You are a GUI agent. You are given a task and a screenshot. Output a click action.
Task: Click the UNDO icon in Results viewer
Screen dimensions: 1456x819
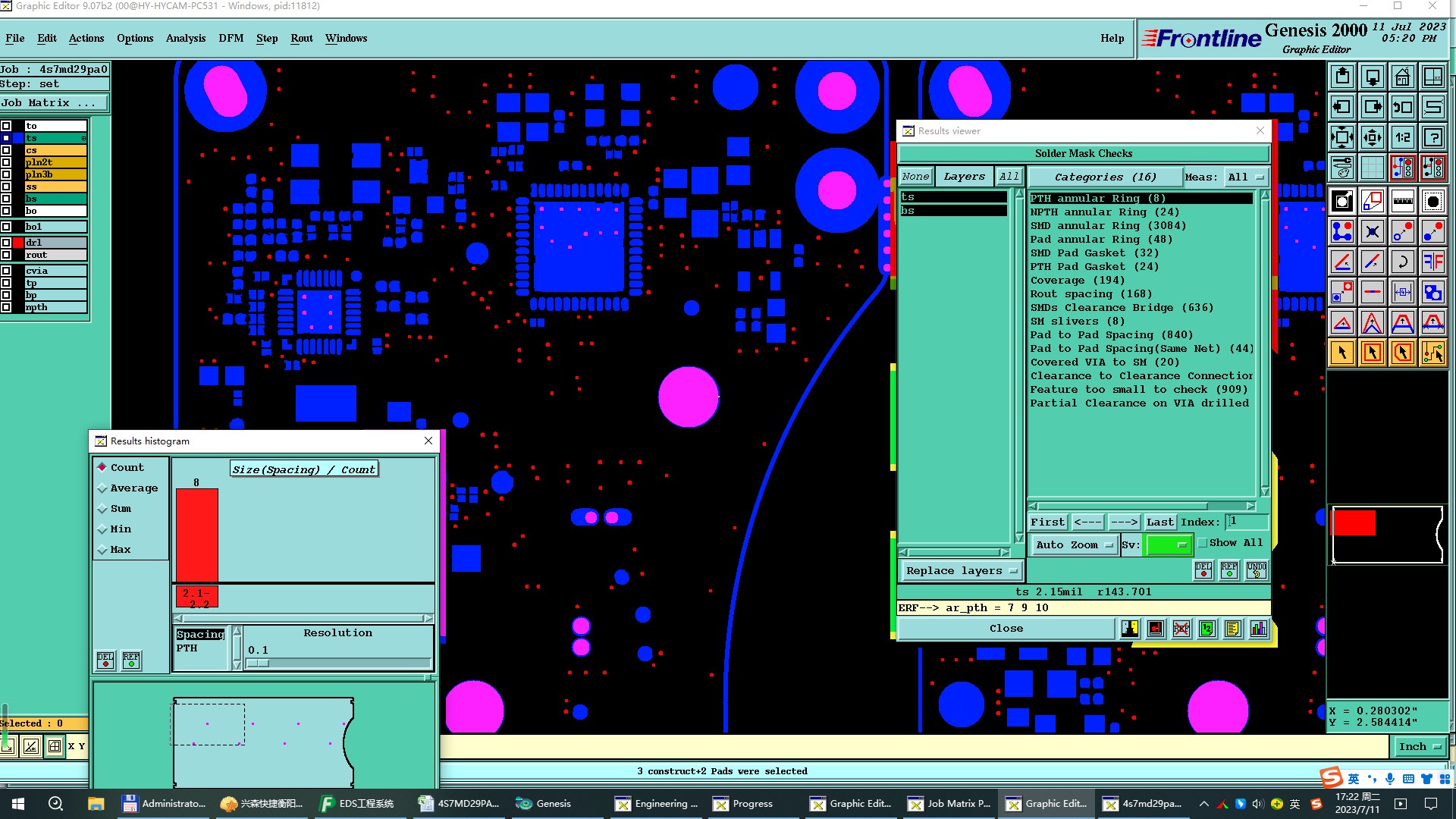pyautogui.click(x=1256, y=570)
